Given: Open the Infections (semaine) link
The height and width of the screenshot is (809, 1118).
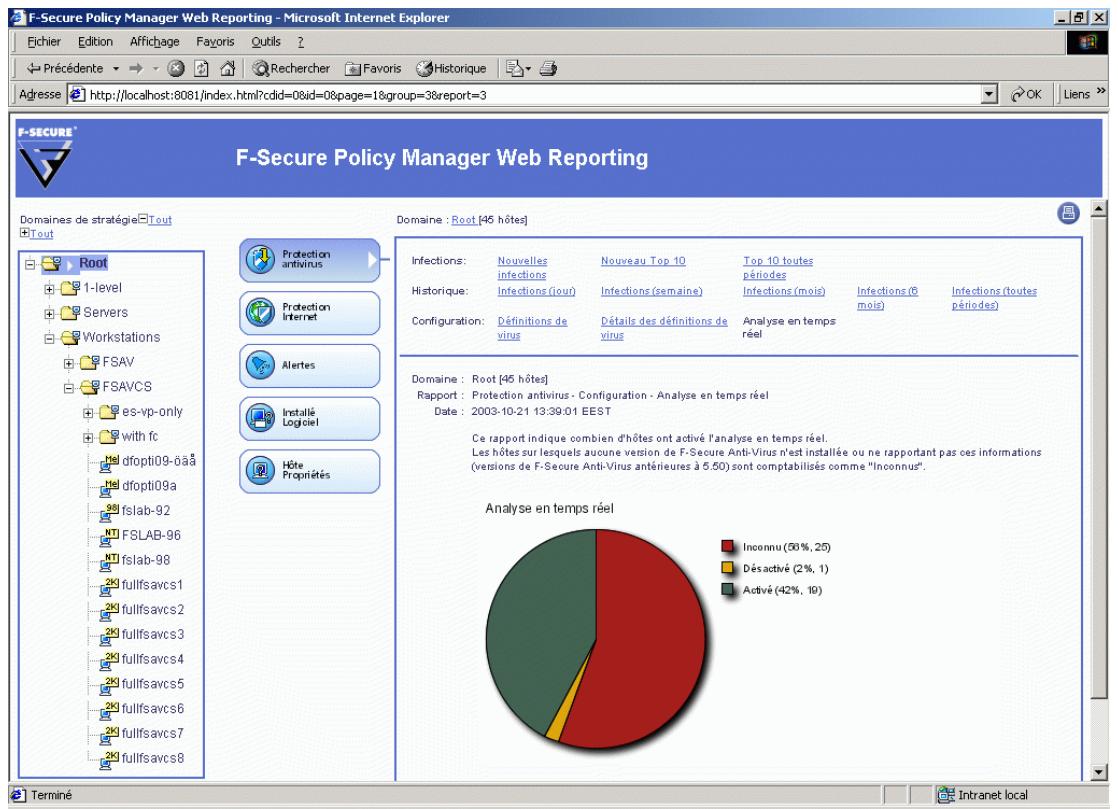Looking at the screenshot, I should tap(652, 291).
